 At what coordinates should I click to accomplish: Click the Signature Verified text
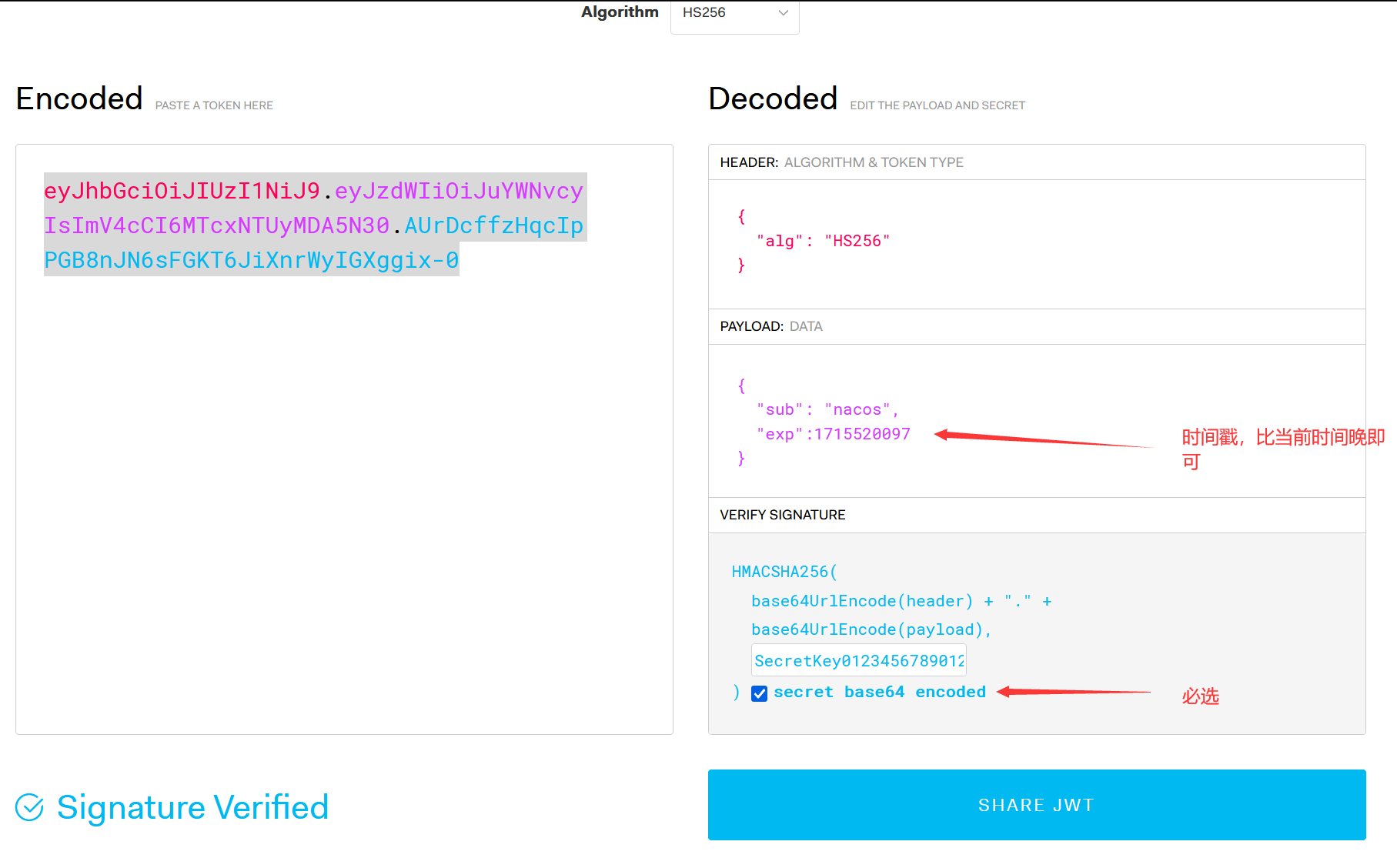click(192, 807)
